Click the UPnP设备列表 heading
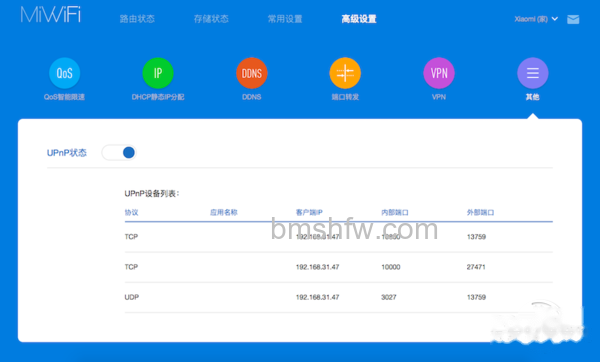 tap(152, 194)
